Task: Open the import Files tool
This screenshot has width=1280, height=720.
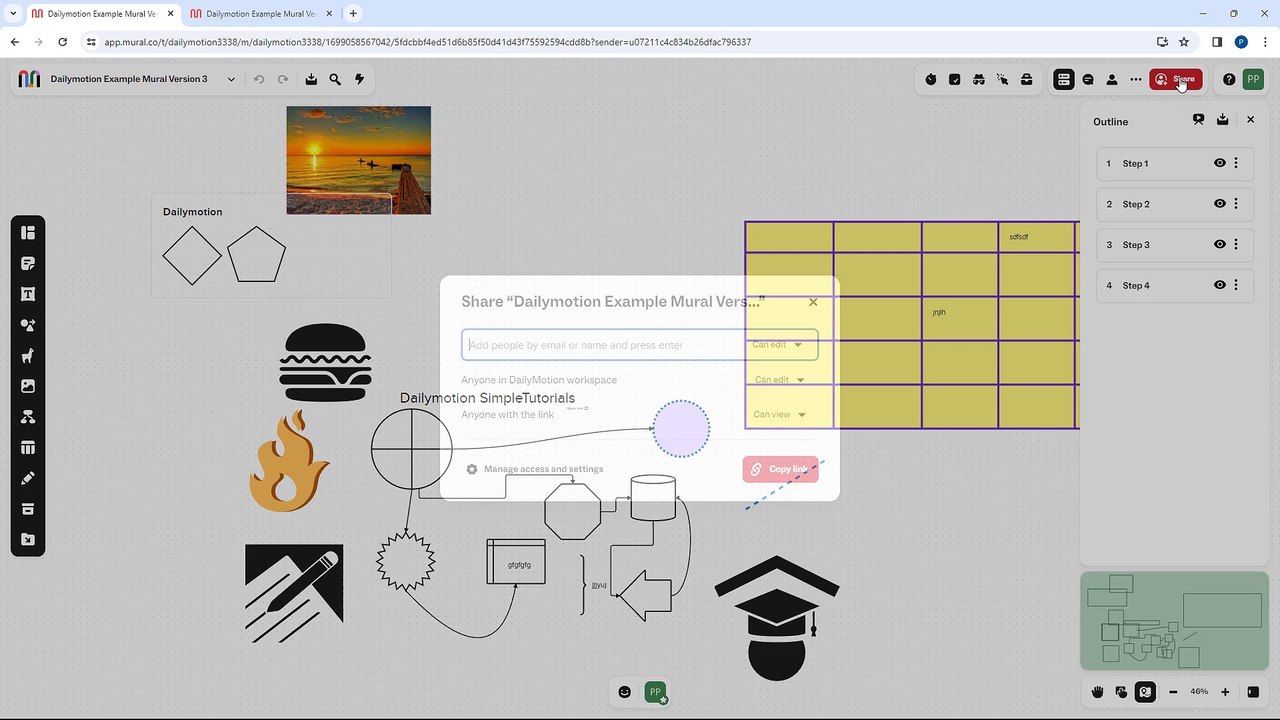Action: (x=28, y=540)
